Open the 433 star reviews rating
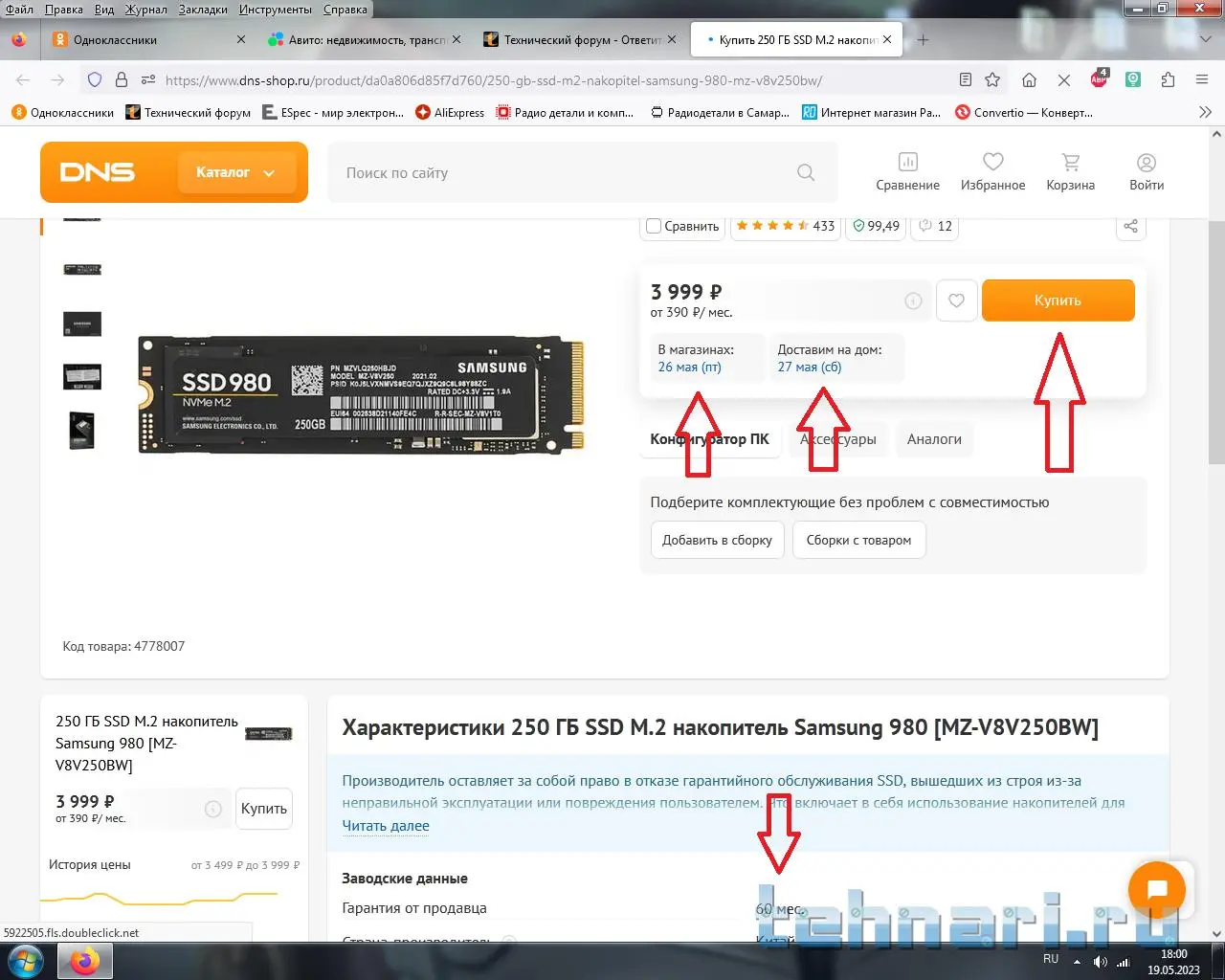Screen dimensions: 1225x980 (x=786, y=227)
